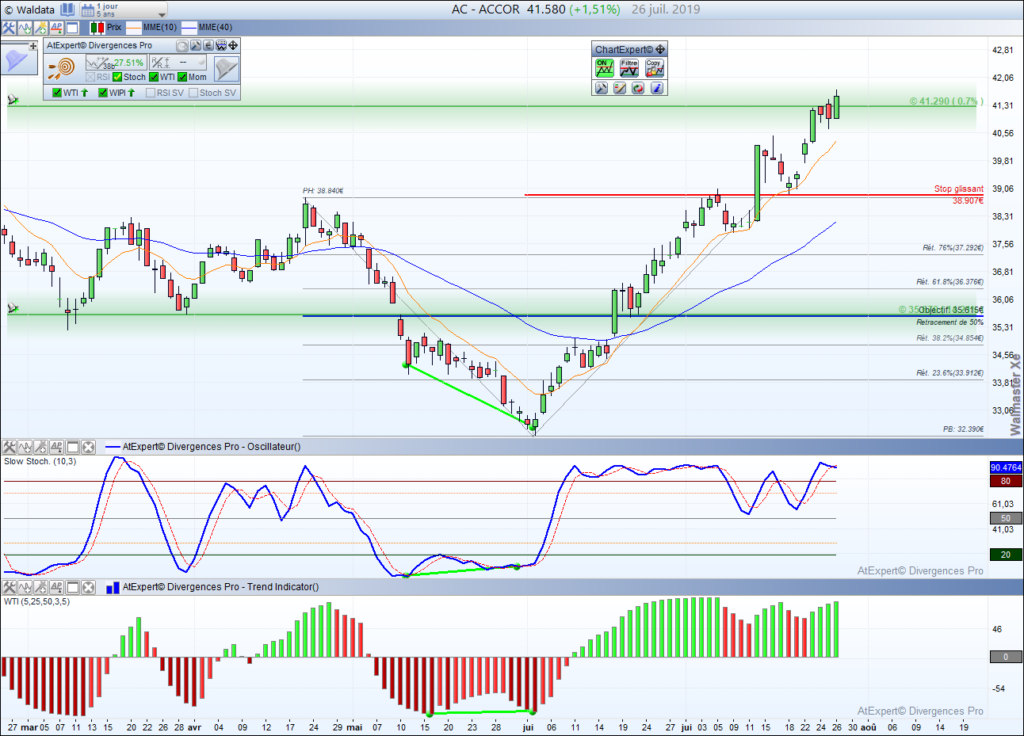Uncheck the WTI checkbox next to Stoch
Screen dimensions: 1024x736
[154, 77]
